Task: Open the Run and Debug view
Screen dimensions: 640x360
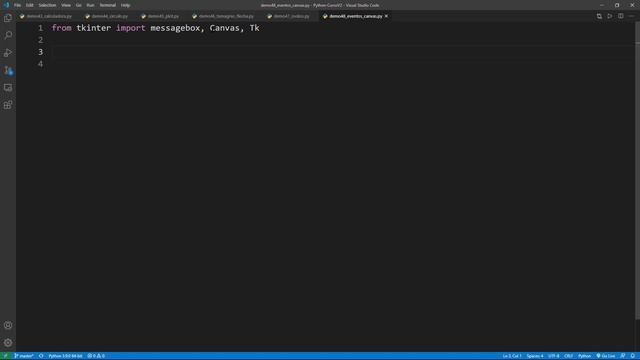Action: click(8, 53)
